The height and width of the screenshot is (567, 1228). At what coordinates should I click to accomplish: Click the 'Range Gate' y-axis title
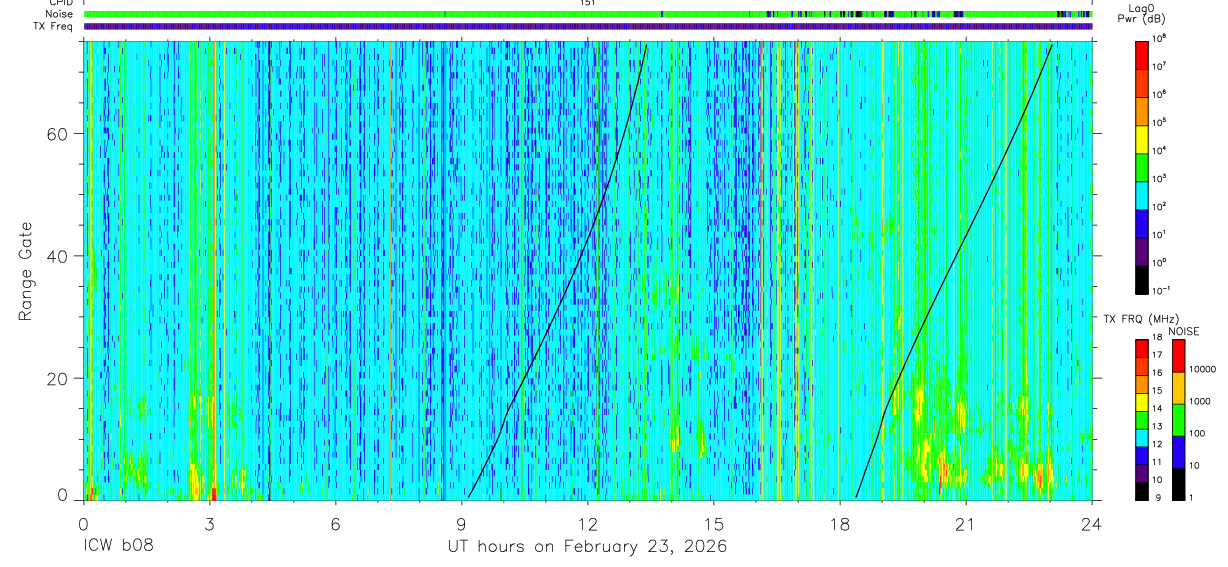point(24,271)
